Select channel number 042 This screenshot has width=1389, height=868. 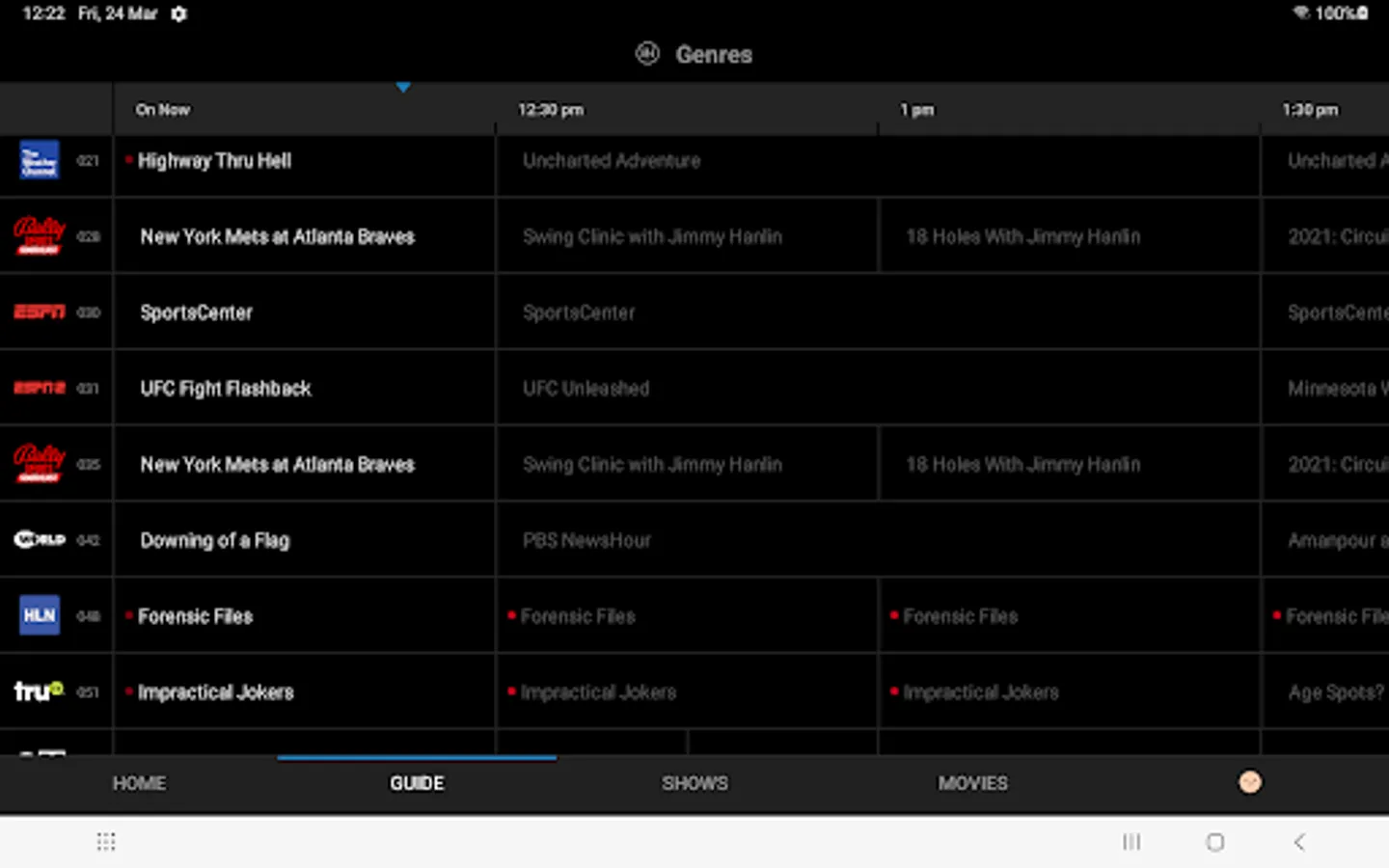(x=88, y=540)
